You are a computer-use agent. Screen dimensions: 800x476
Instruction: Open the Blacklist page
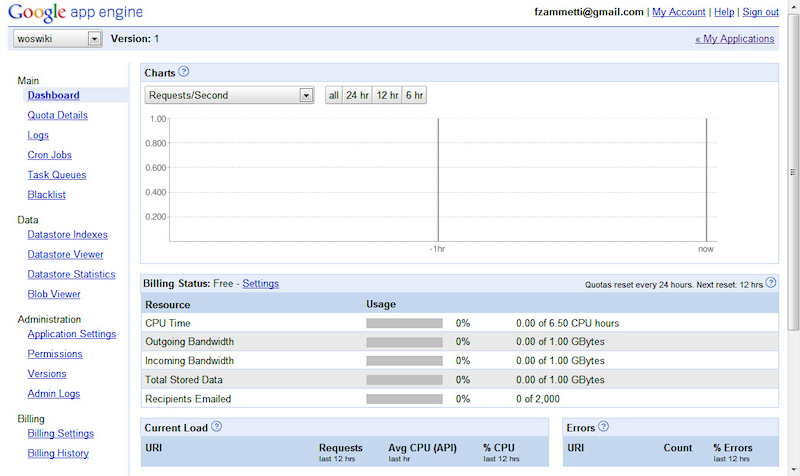coord(46,195)
